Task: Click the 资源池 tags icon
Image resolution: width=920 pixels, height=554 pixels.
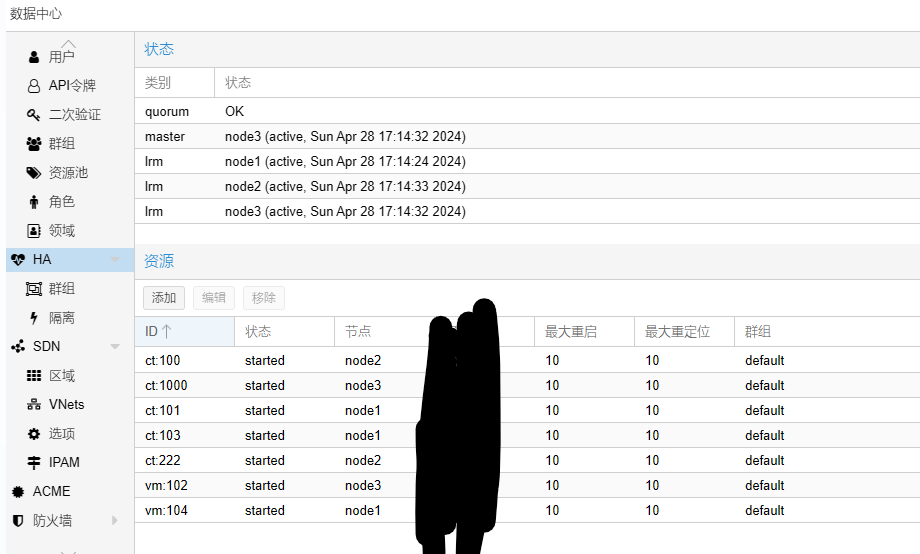Action: pyautogui.click(x=34, y=173)
